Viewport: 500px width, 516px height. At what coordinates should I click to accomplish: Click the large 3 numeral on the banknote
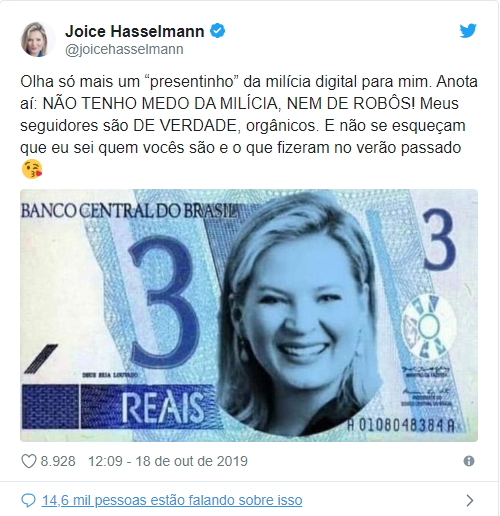161,300
